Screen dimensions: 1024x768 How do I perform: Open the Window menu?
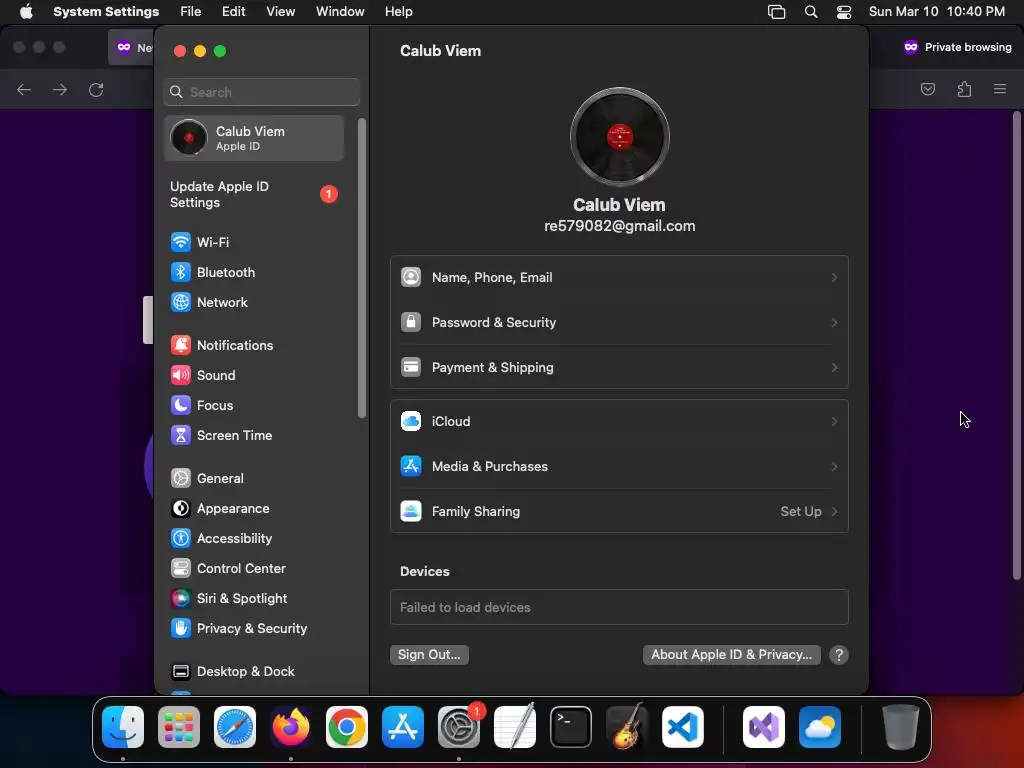340,12
